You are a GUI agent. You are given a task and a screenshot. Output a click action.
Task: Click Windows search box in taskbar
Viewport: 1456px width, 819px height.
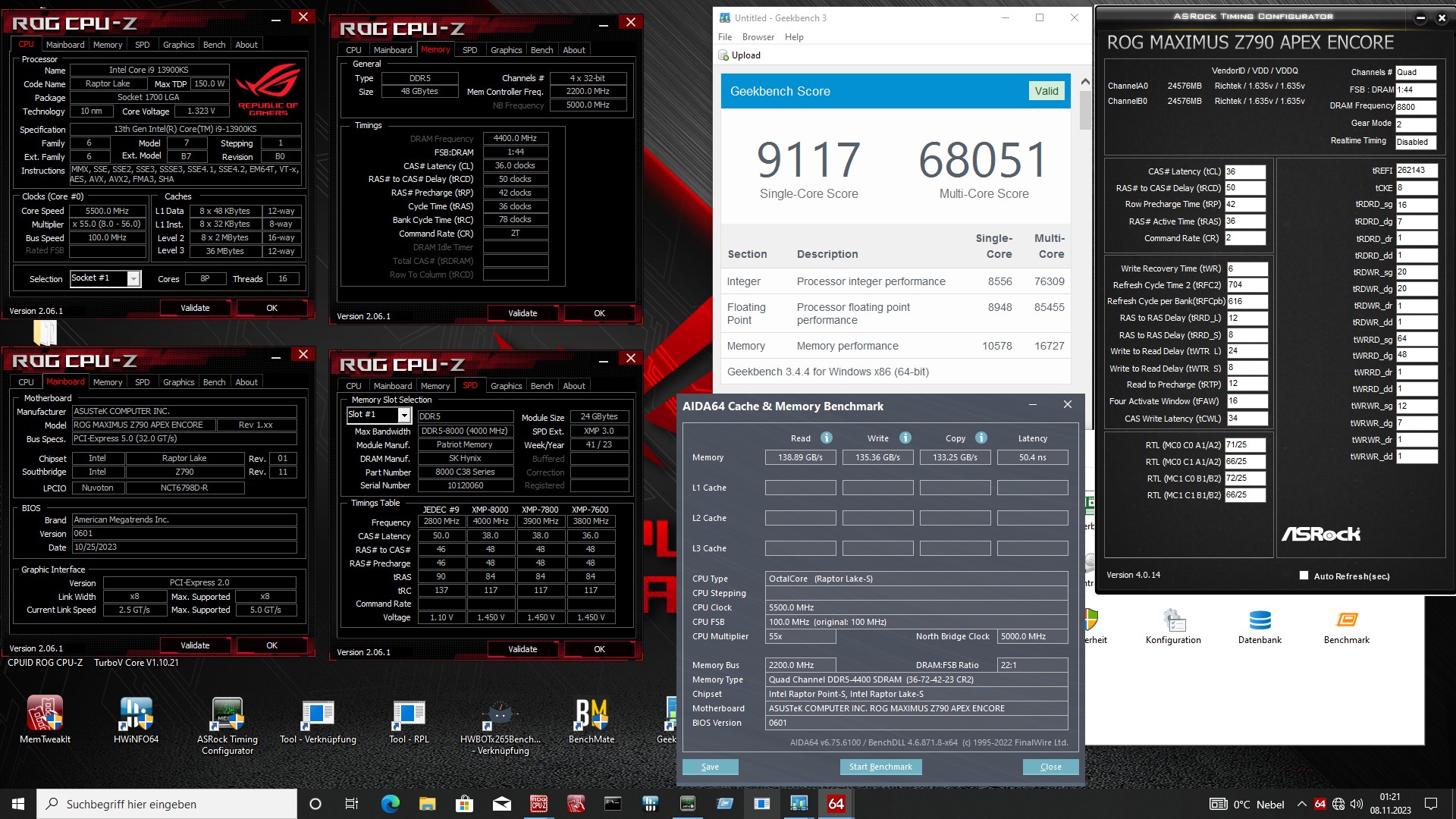[167, 804]
